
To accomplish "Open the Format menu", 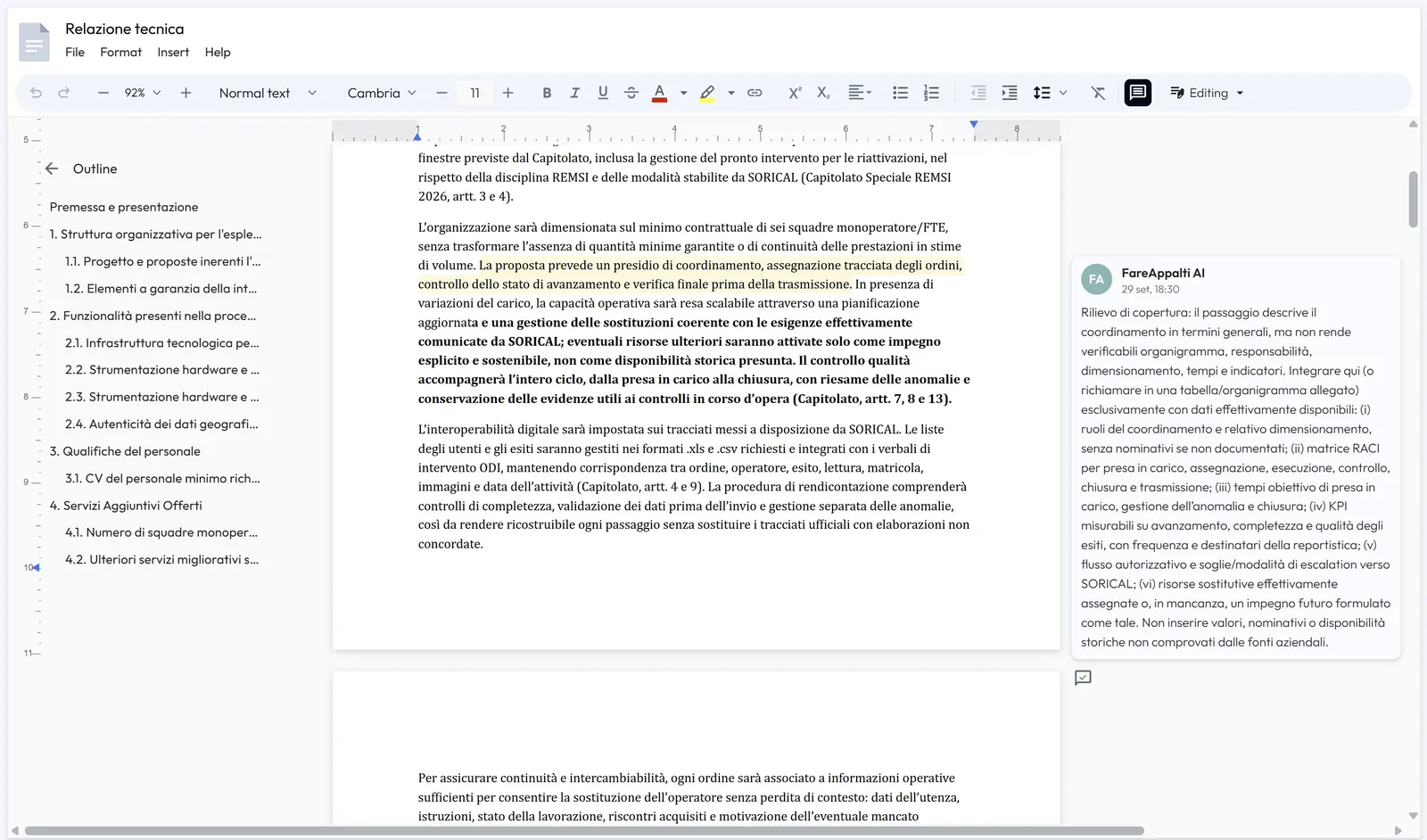I will (x=120, y=53).
